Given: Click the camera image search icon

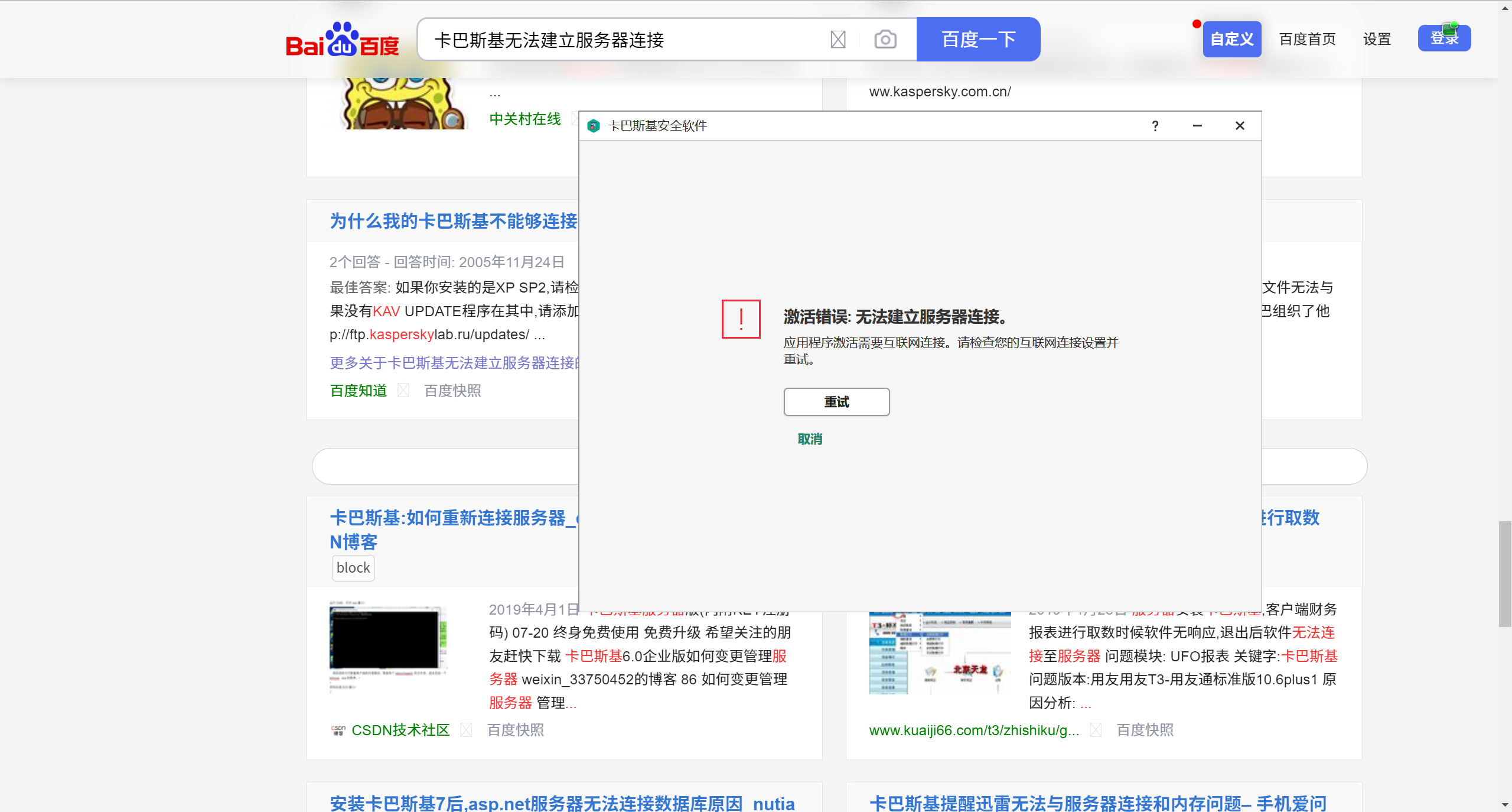Looking at the screenshot, I should pyautogui.click(x=885, y=40).
